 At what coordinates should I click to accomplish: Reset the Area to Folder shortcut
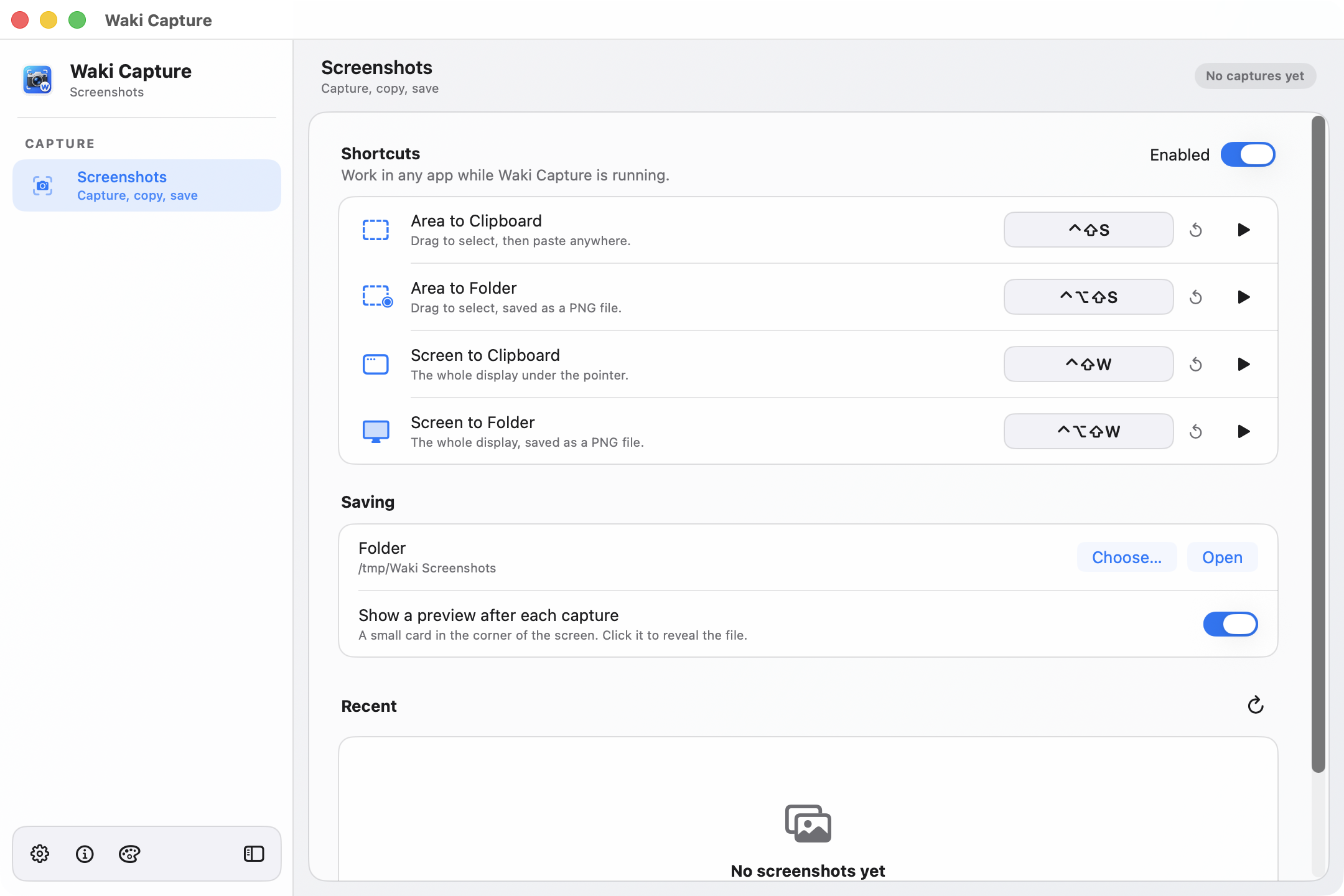click(x=1195, y=297)
